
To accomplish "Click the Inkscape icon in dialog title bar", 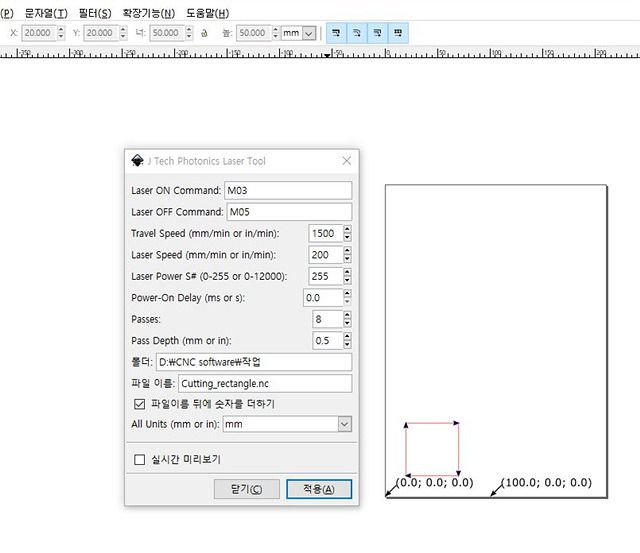I will tap(138, 161).
